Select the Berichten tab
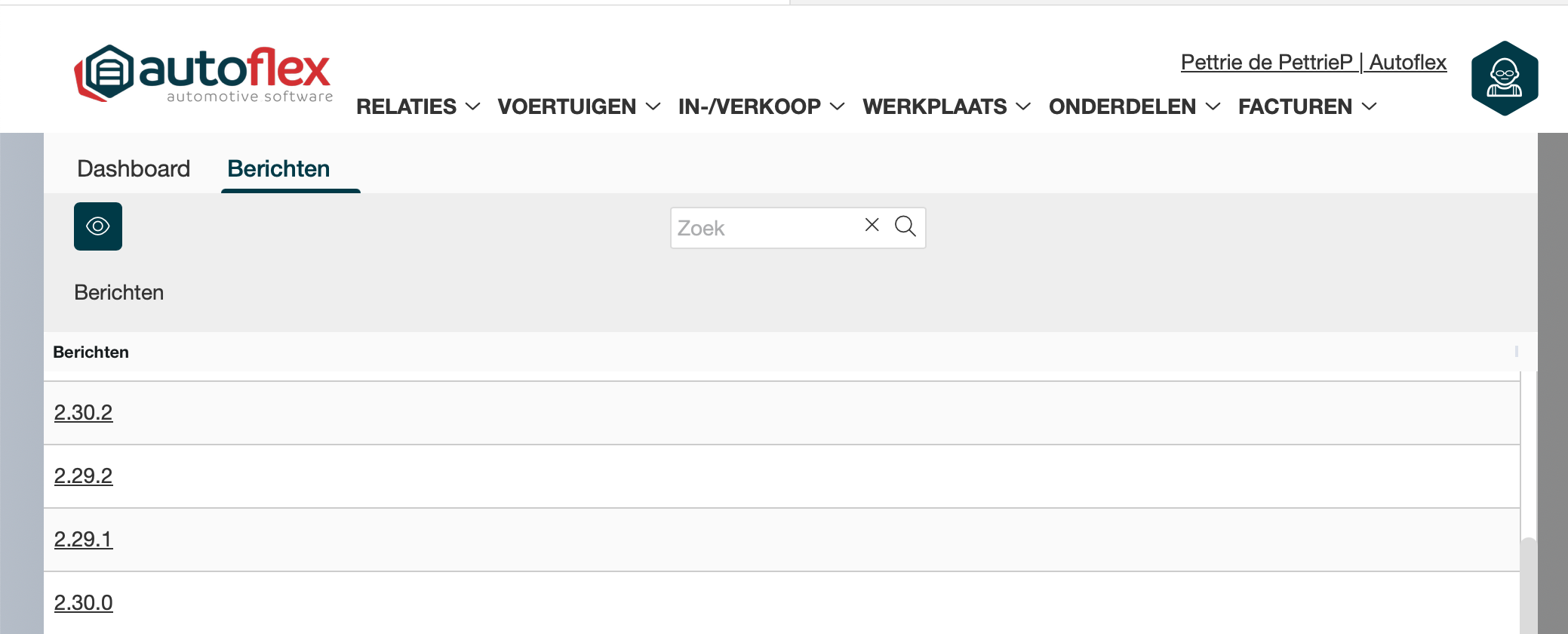Image resolution: width=1568 pixels, height=634 pixels. click(278, 168)
